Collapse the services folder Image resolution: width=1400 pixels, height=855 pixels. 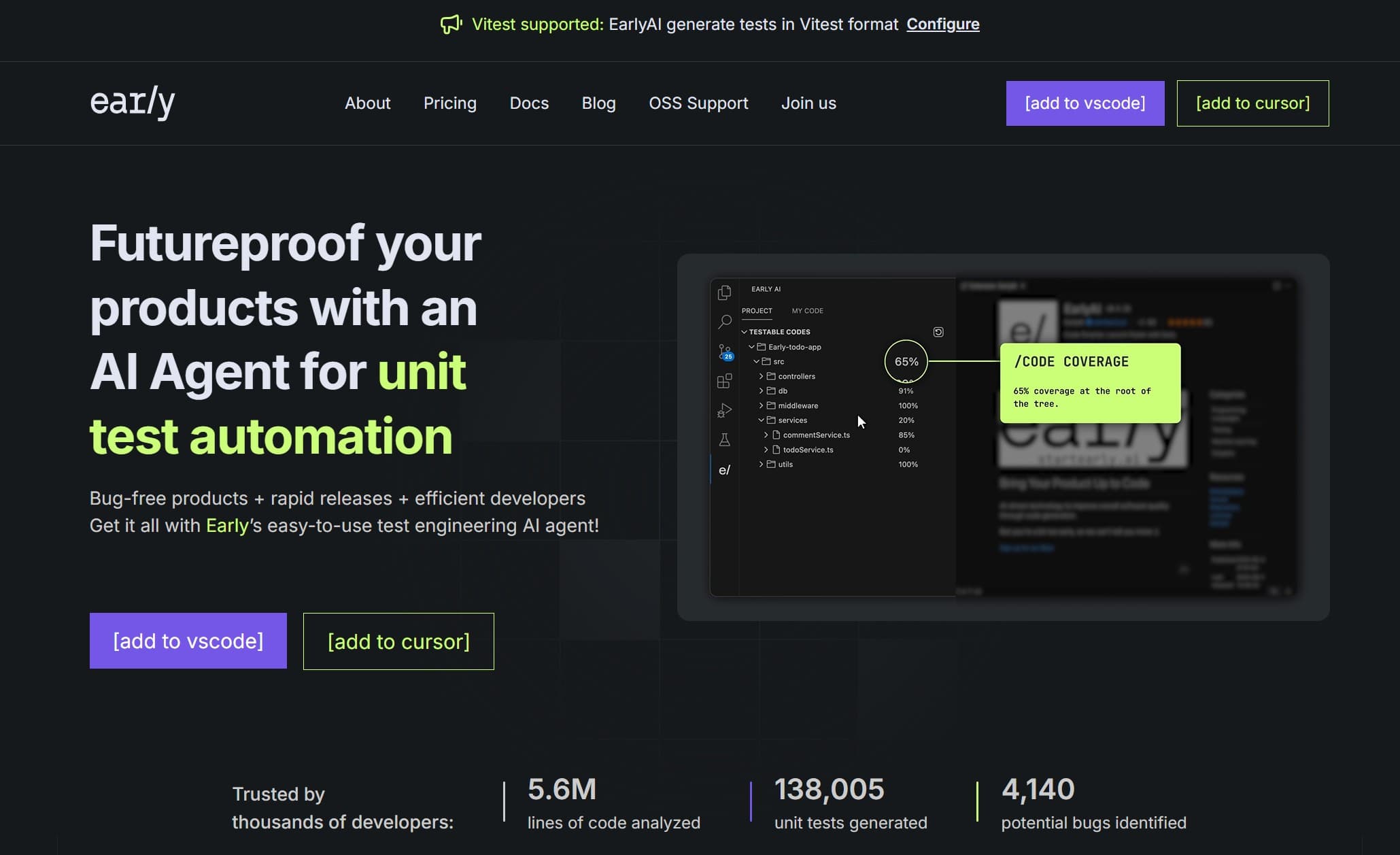(761, 420)
